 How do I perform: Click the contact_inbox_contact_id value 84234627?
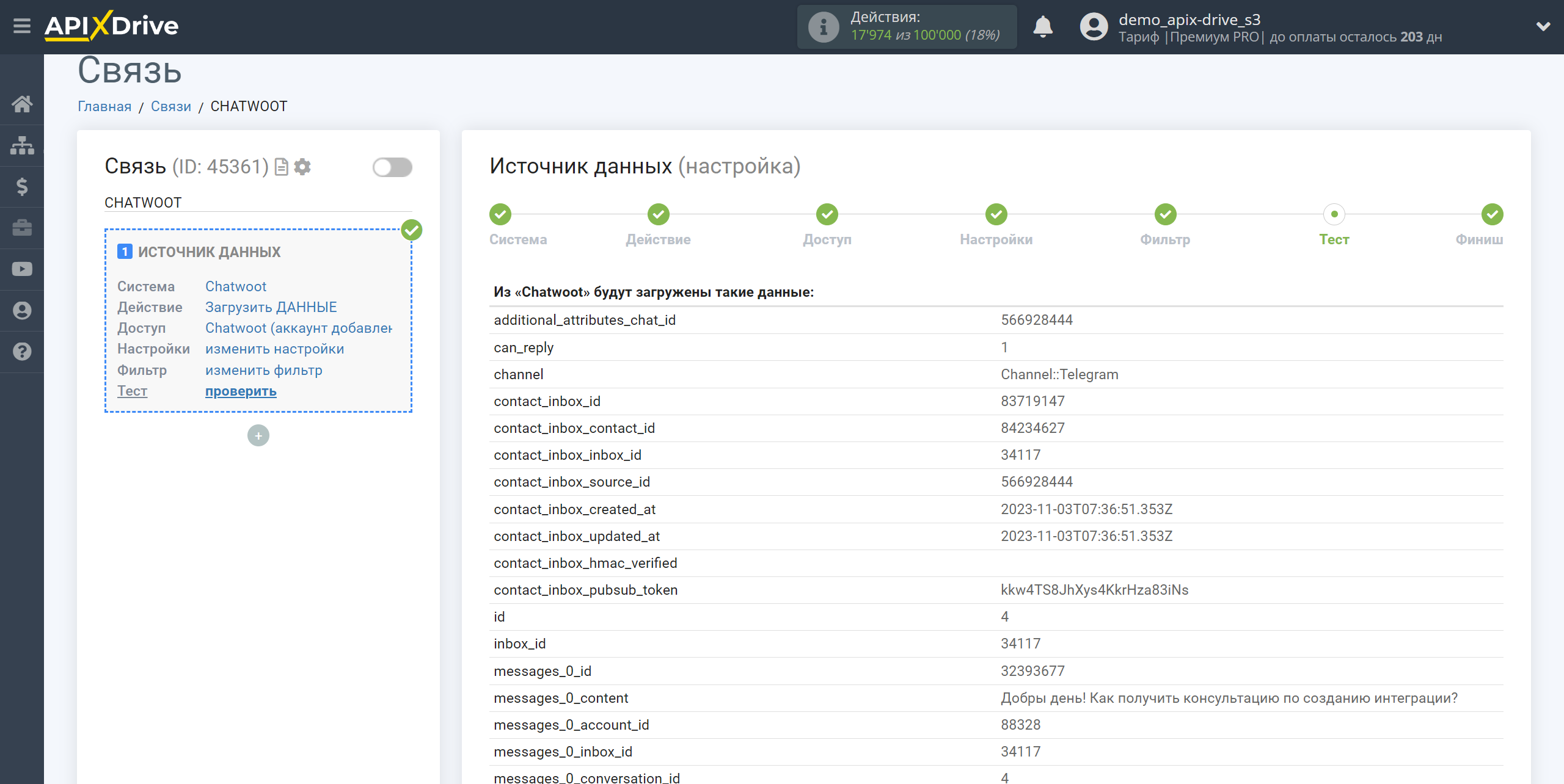(1032, 428)
